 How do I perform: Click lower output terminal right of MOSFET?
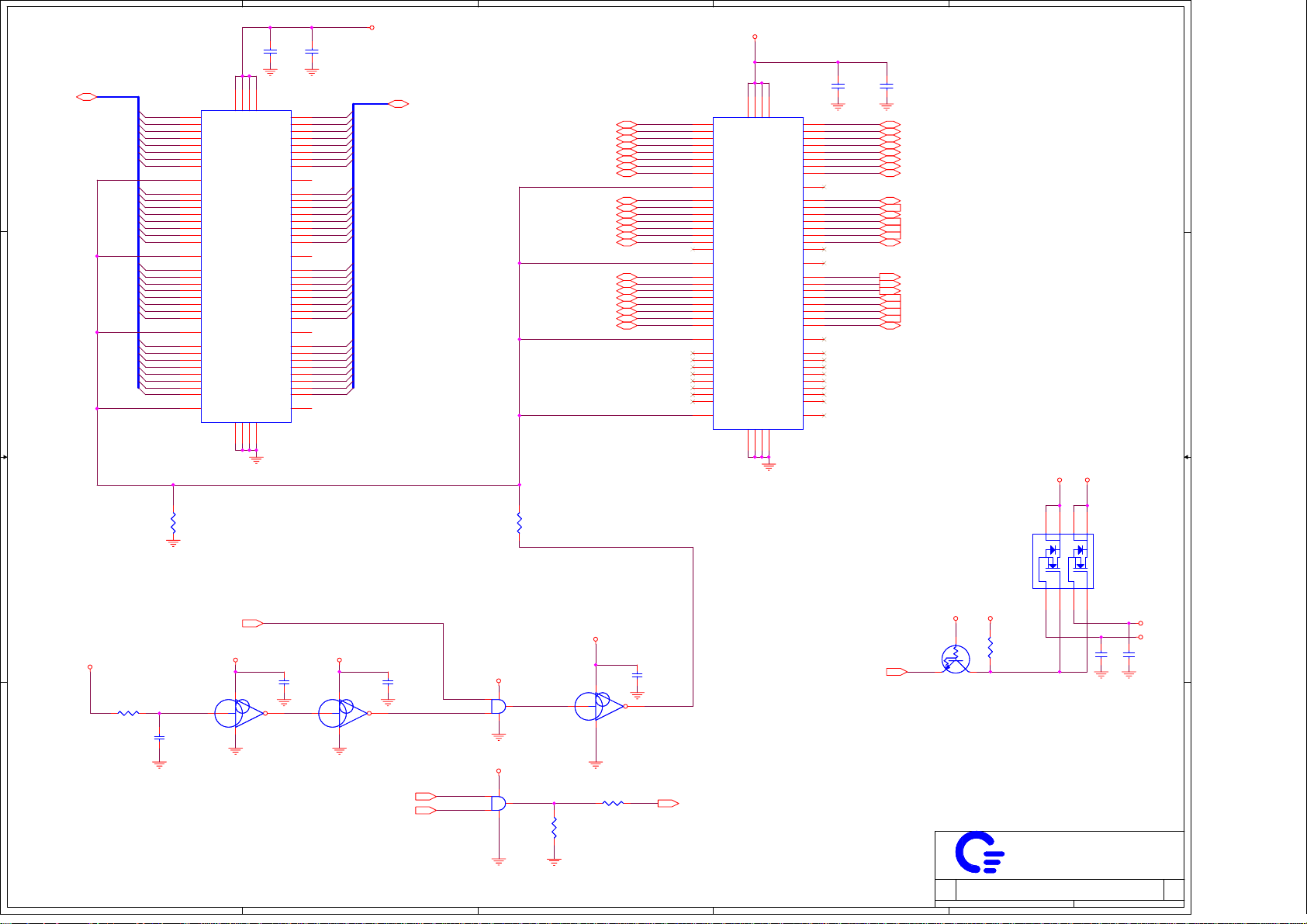(x=1140, y=637)
